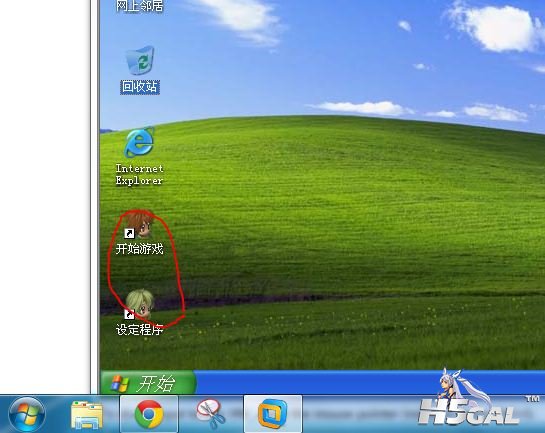The image size is (545, 433).
Task: Click the XP 开始 Start button
Action: pyautogui.click(x=148, y=382)
